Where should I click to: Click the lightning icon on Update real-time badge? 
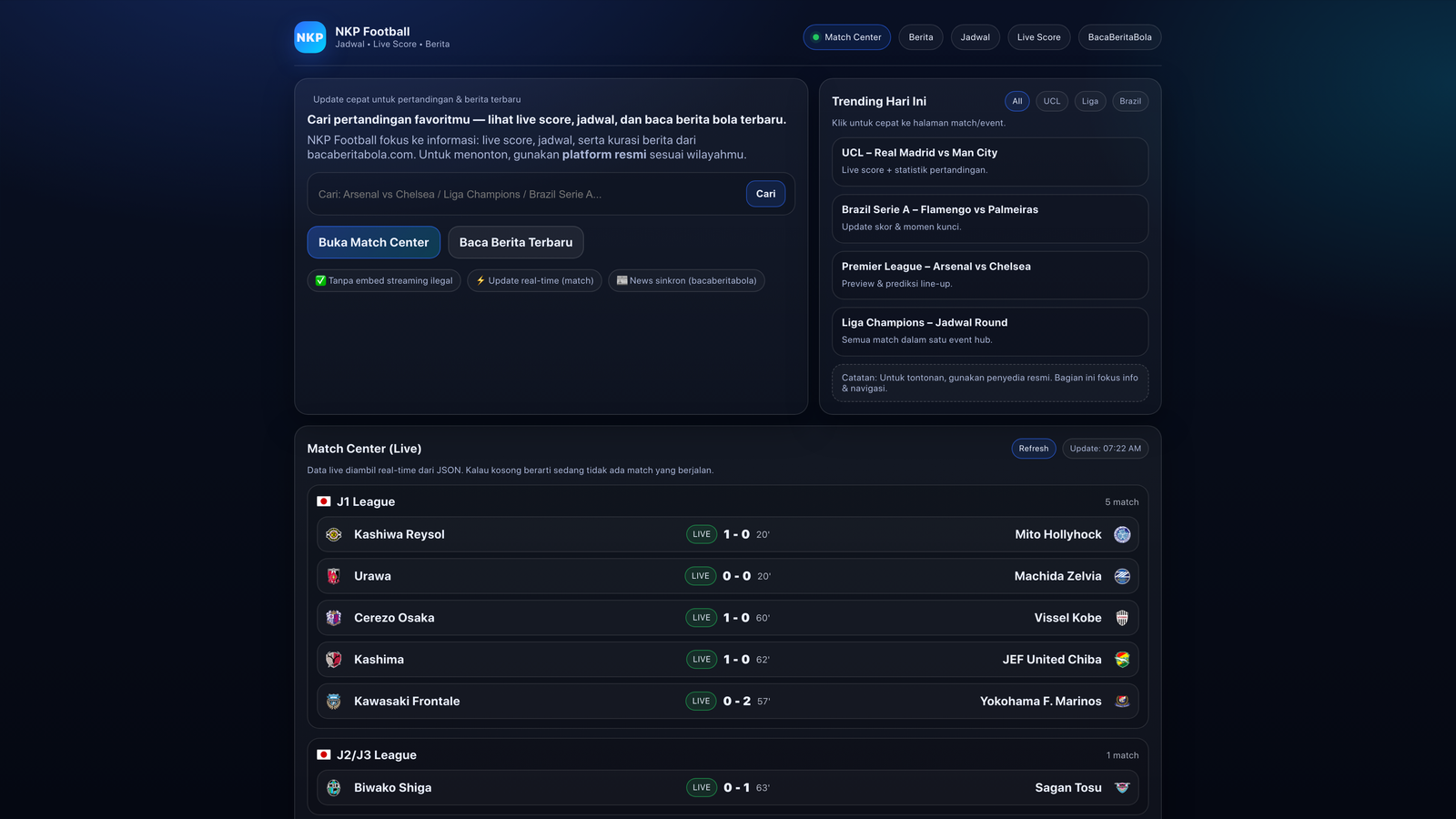point(480,280)
